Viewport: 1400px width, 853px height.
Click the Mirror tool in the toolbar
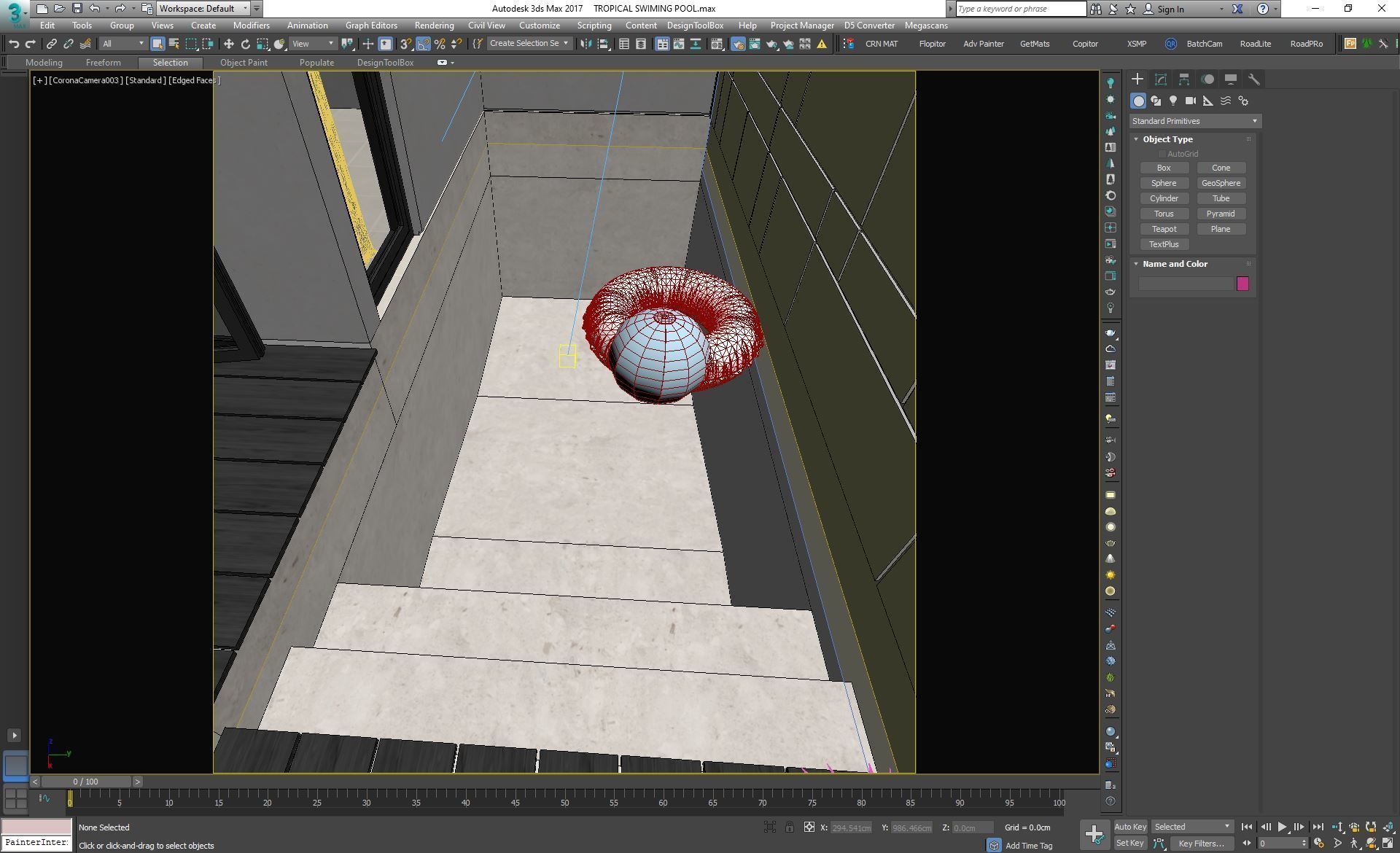(x=586, y=44)
